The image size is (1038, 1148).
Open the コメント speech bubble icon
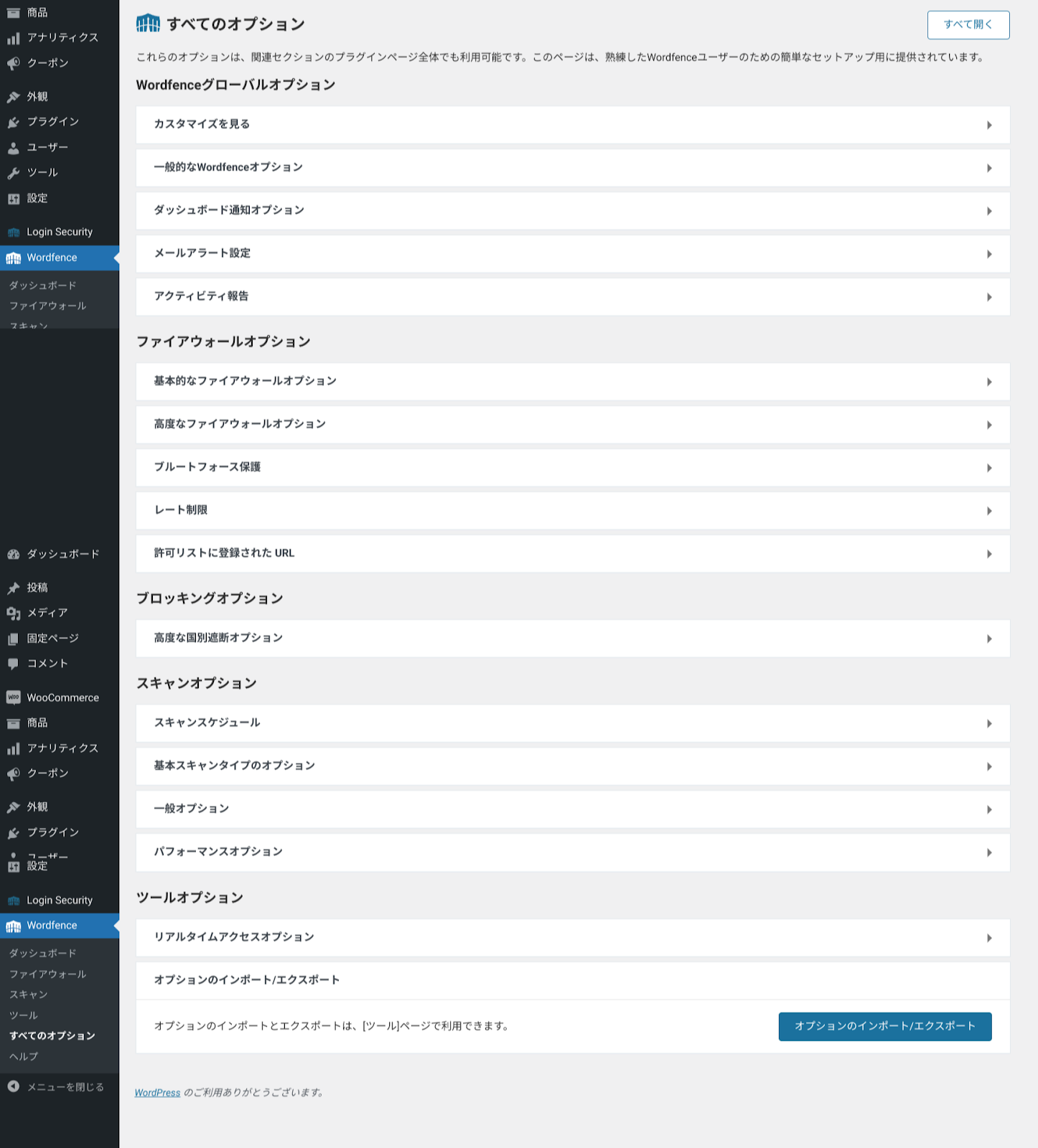(x=13, y=664)
